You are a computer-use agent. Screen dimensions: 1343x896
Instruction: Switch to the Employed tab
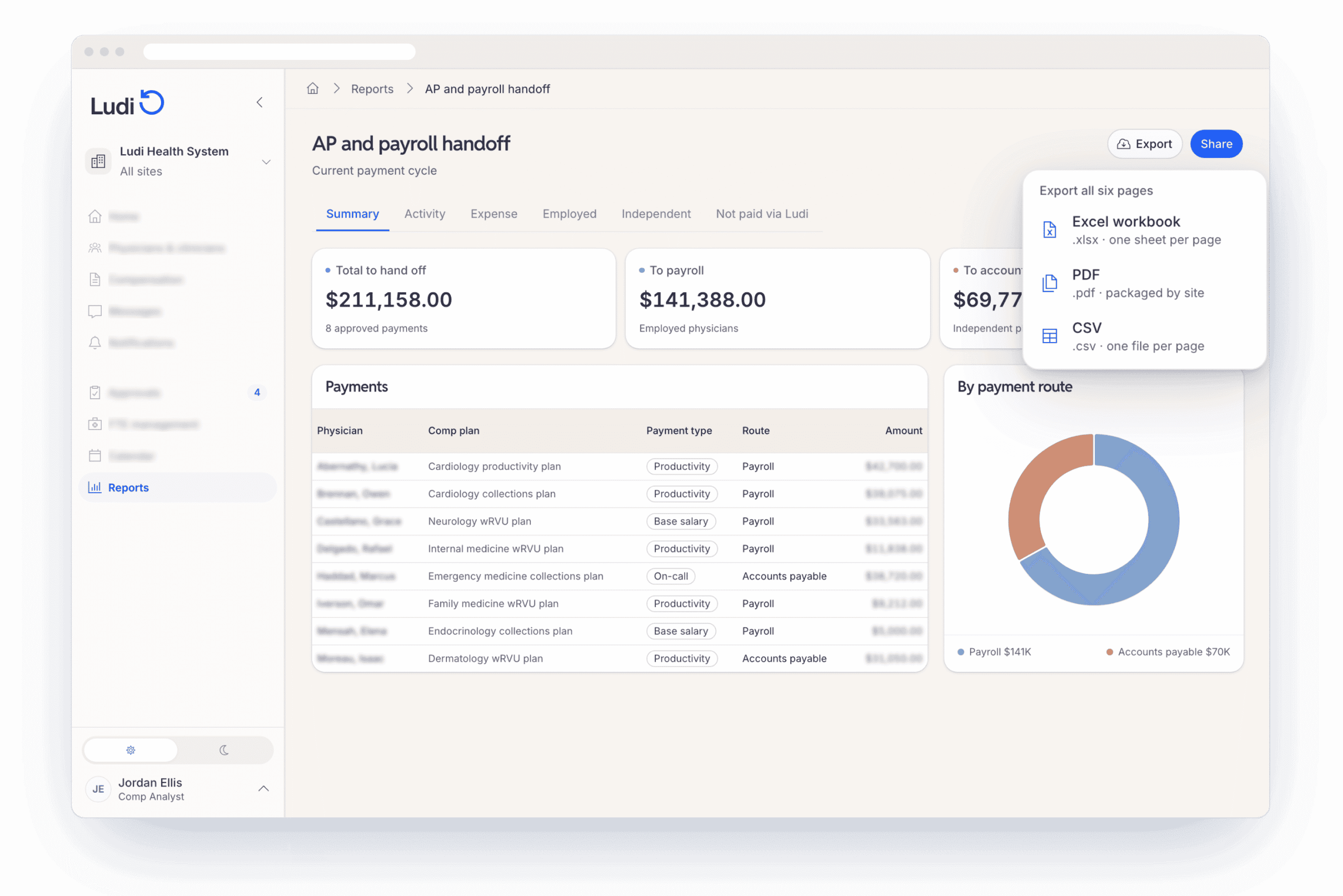point(569,214)
